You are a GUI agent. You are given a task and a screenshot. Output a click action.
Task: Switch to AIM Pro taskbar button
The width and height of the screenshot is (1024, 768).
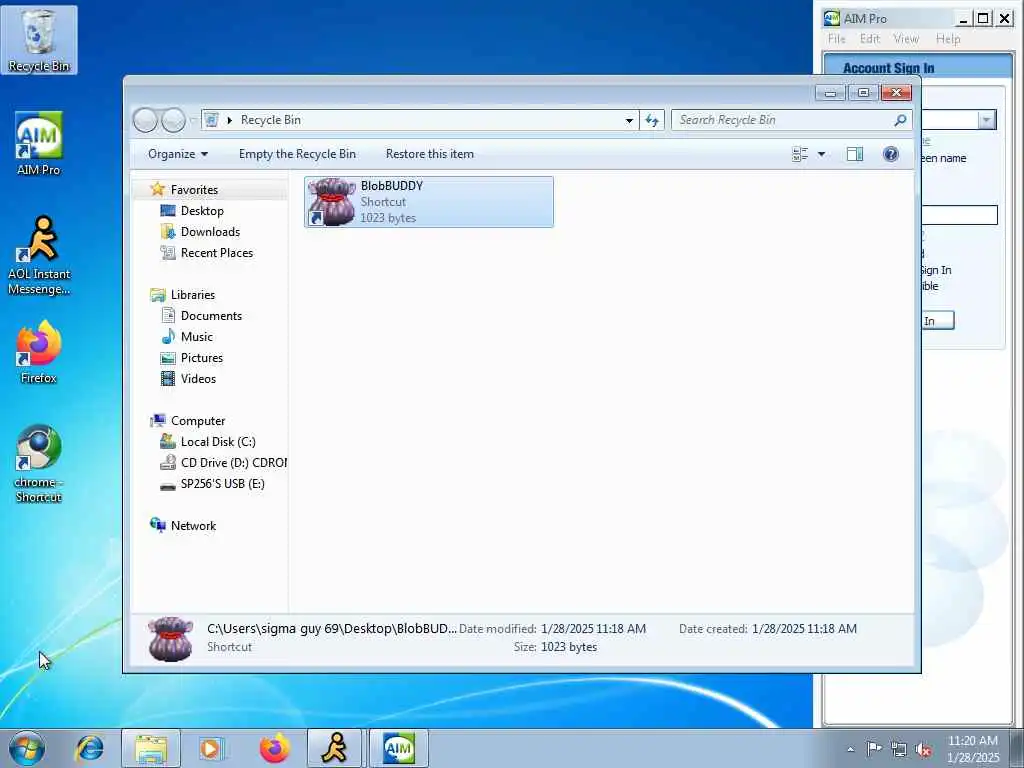398,748
